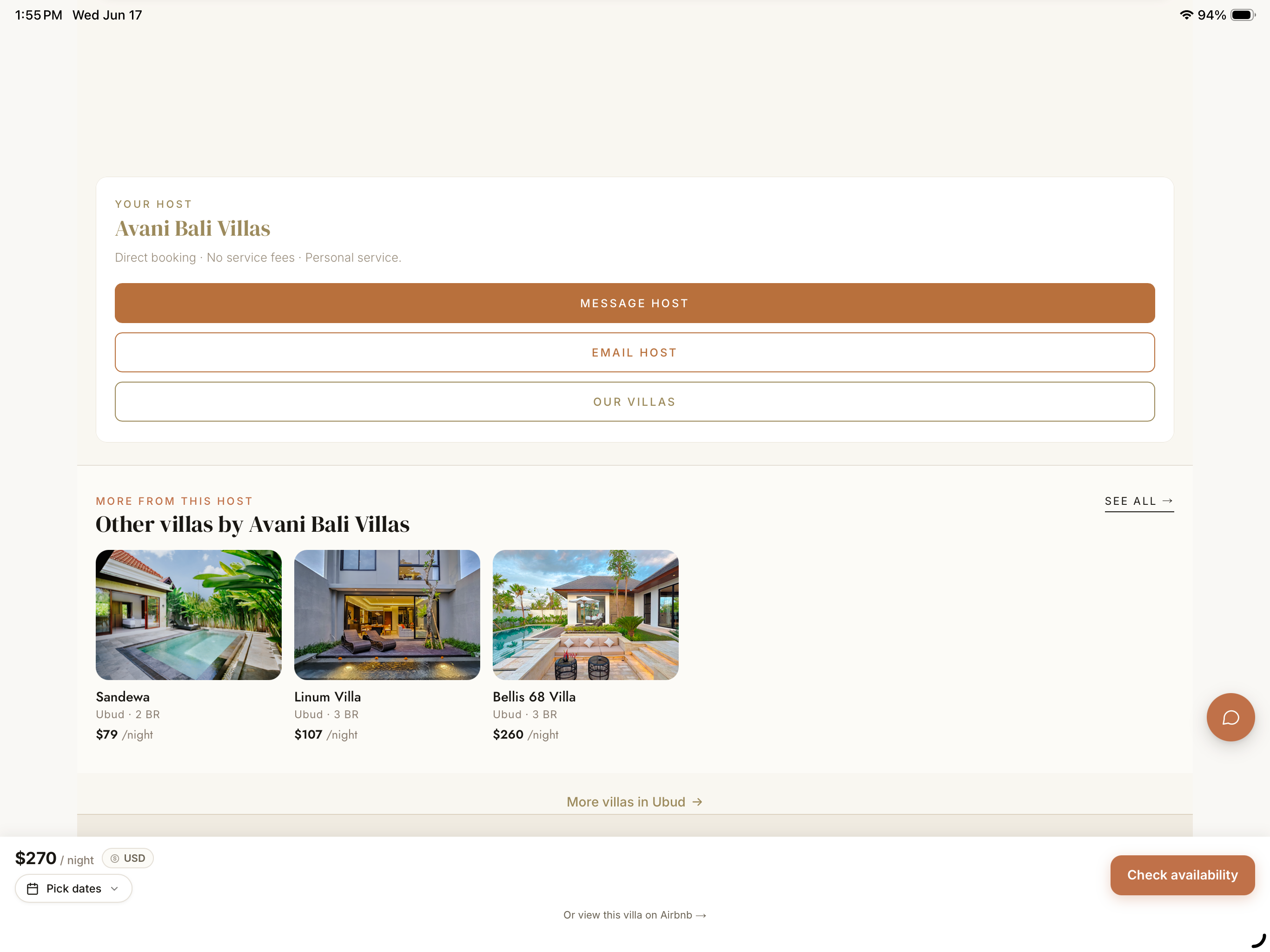Tap the $260 /night price
This screenshot has height=952, width=1270.
pyautogui.click(x=525, y=734)
